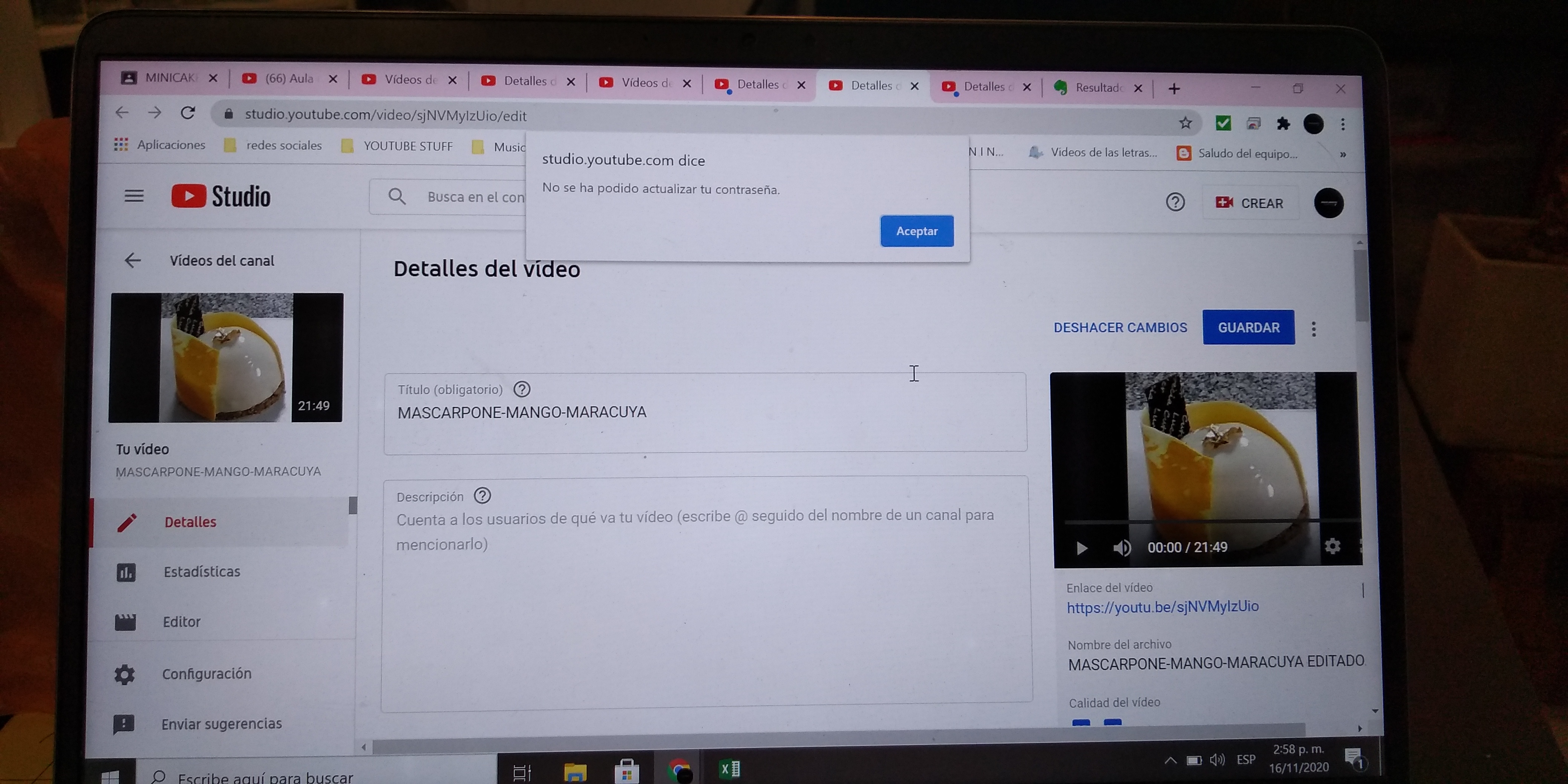Click the Descripción help question mark icon

[x=482, y=496]
